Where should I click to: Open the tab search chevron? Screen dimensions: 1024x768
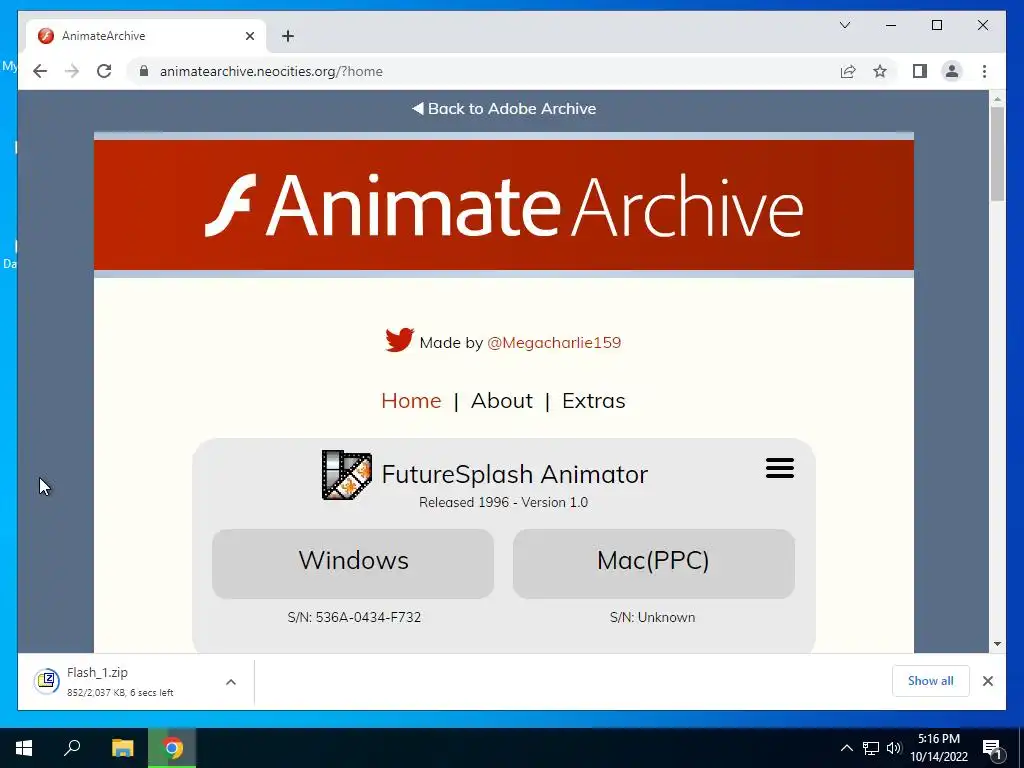coord(845,25)
